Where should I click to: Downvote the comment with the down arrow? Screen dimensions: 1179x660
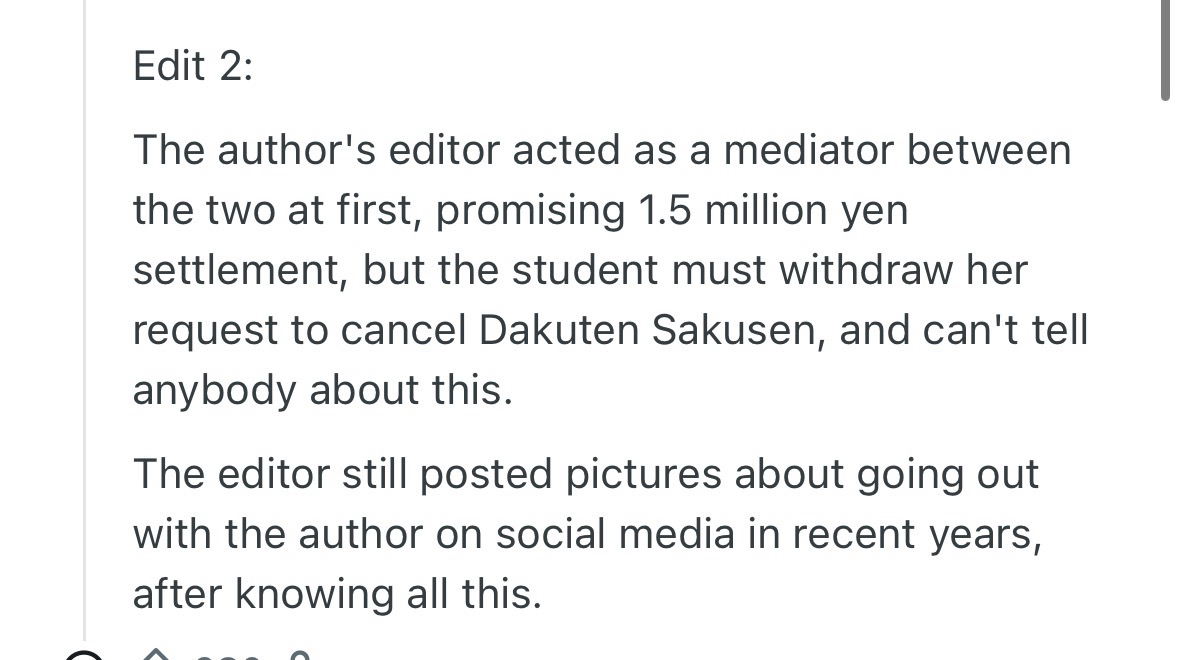tap(299, 656)
